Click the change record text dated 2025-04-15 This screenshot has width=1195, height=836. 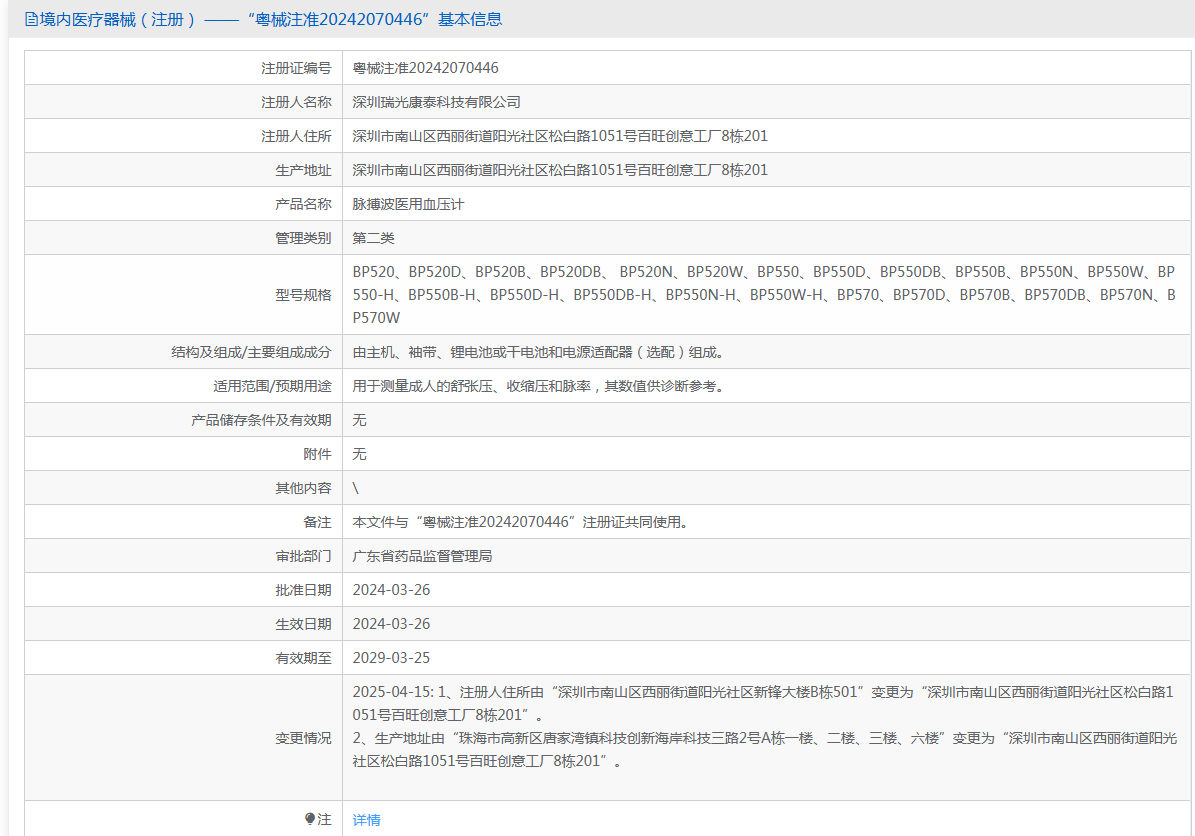click(x=764, y=726)
